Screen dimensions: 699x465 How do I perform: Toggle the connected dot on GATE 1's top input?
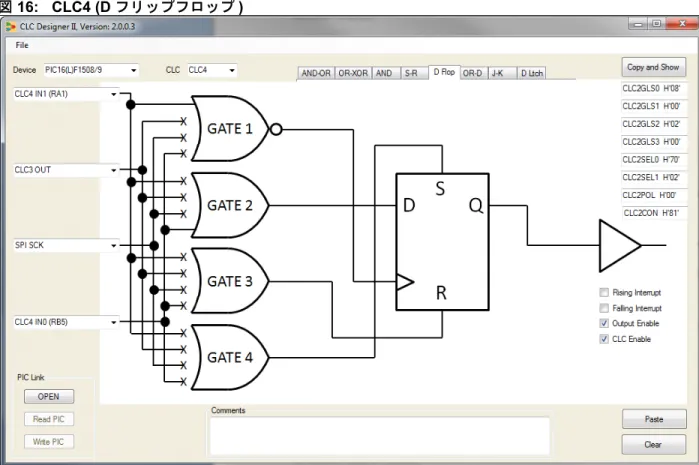pyautogui.click(x=131, y=105)
